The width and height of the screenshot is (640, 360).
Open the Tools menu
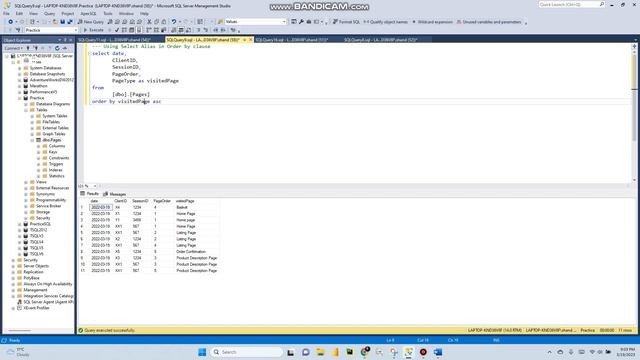(x=108, y=13)
